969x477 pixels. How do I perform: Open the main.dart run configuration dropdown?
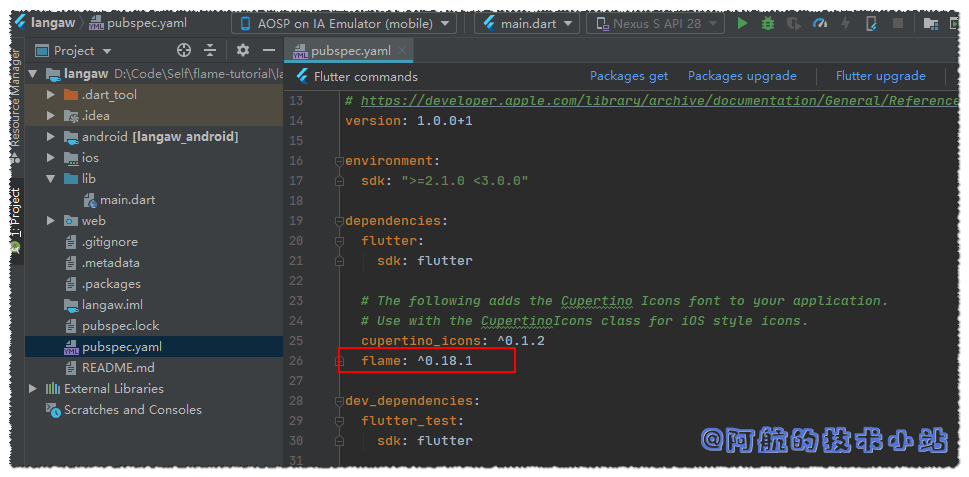pyautogui.click(x=526, y=23)
